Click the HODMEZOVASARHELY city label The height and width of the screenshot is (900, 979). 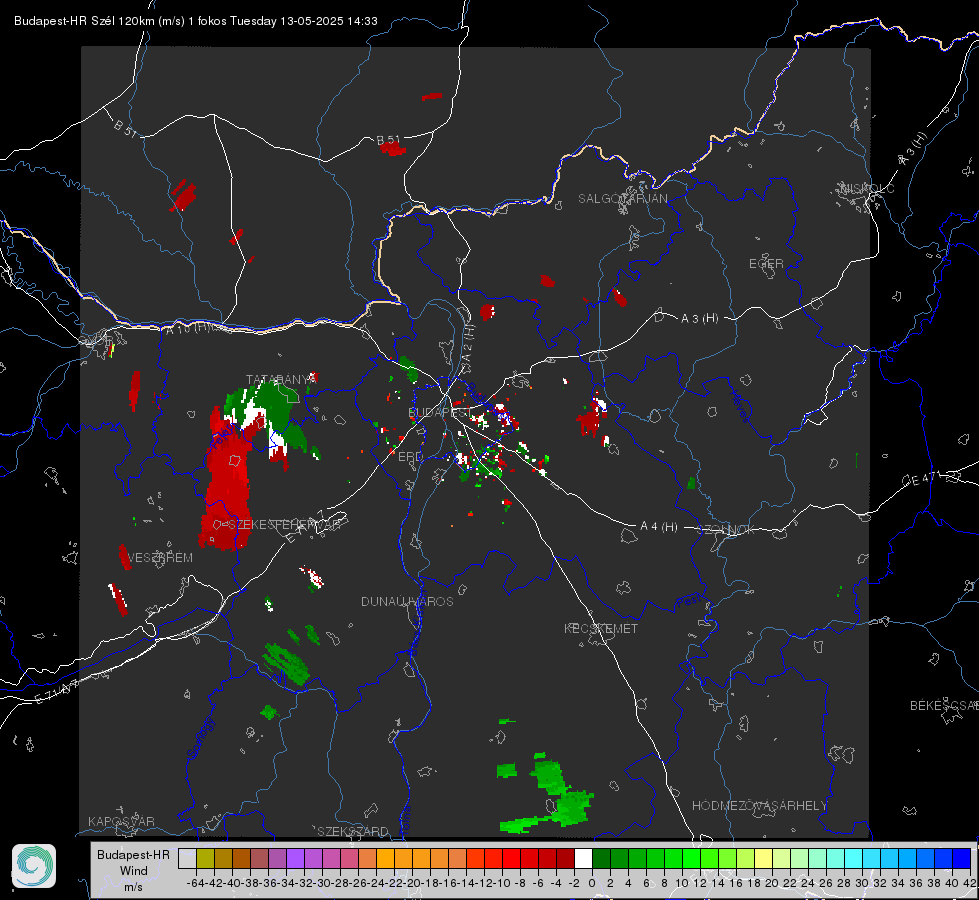760,806
